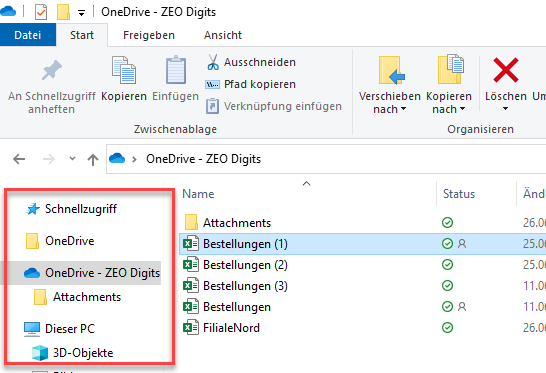546x373 pixels.
Task: Click the 3D-Objekte cube icon
Action: click(40, 353)
